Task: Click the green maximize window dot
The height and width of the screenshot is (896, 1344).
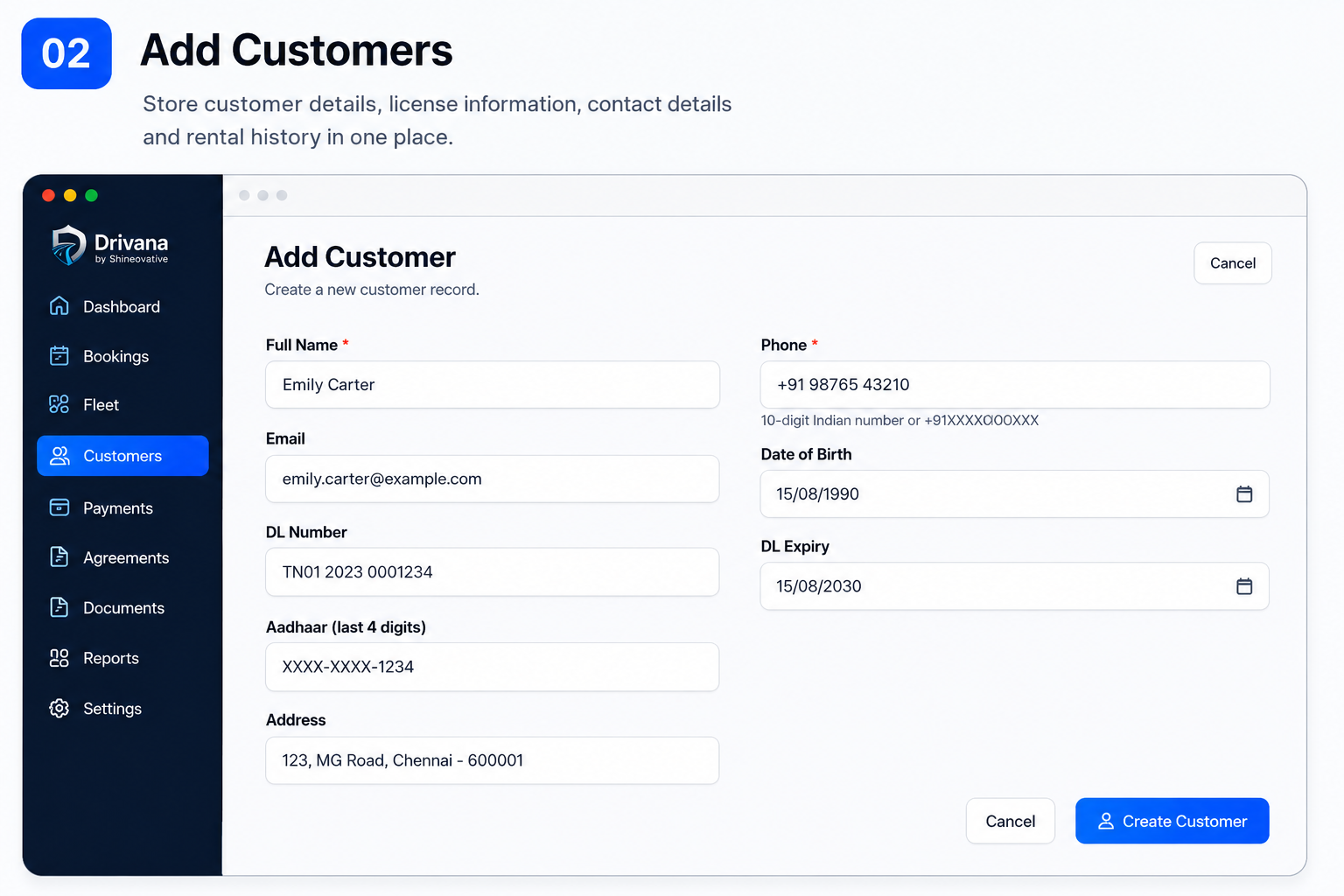Action: tap(92, 195)
